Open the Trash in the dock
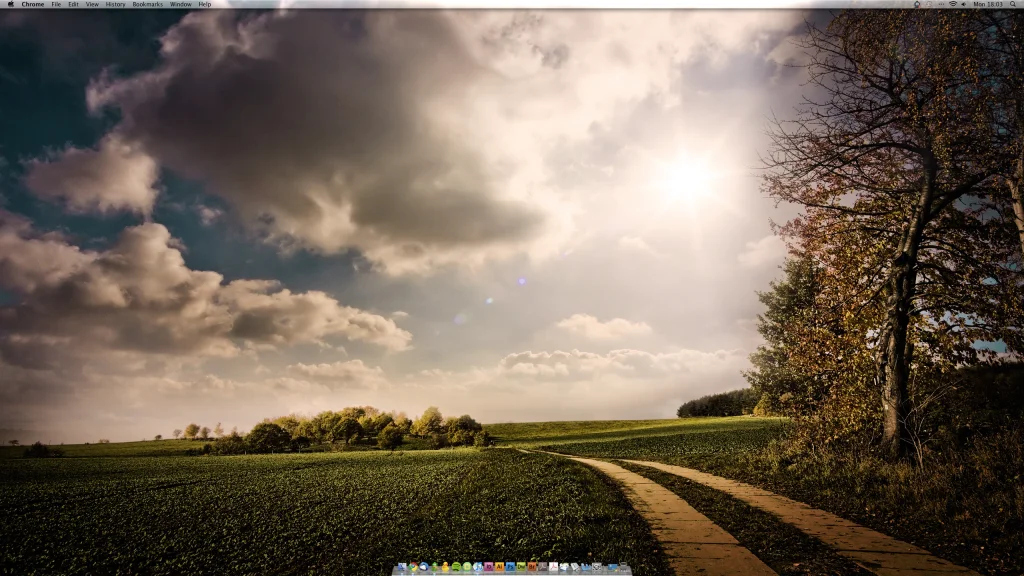 624,566
